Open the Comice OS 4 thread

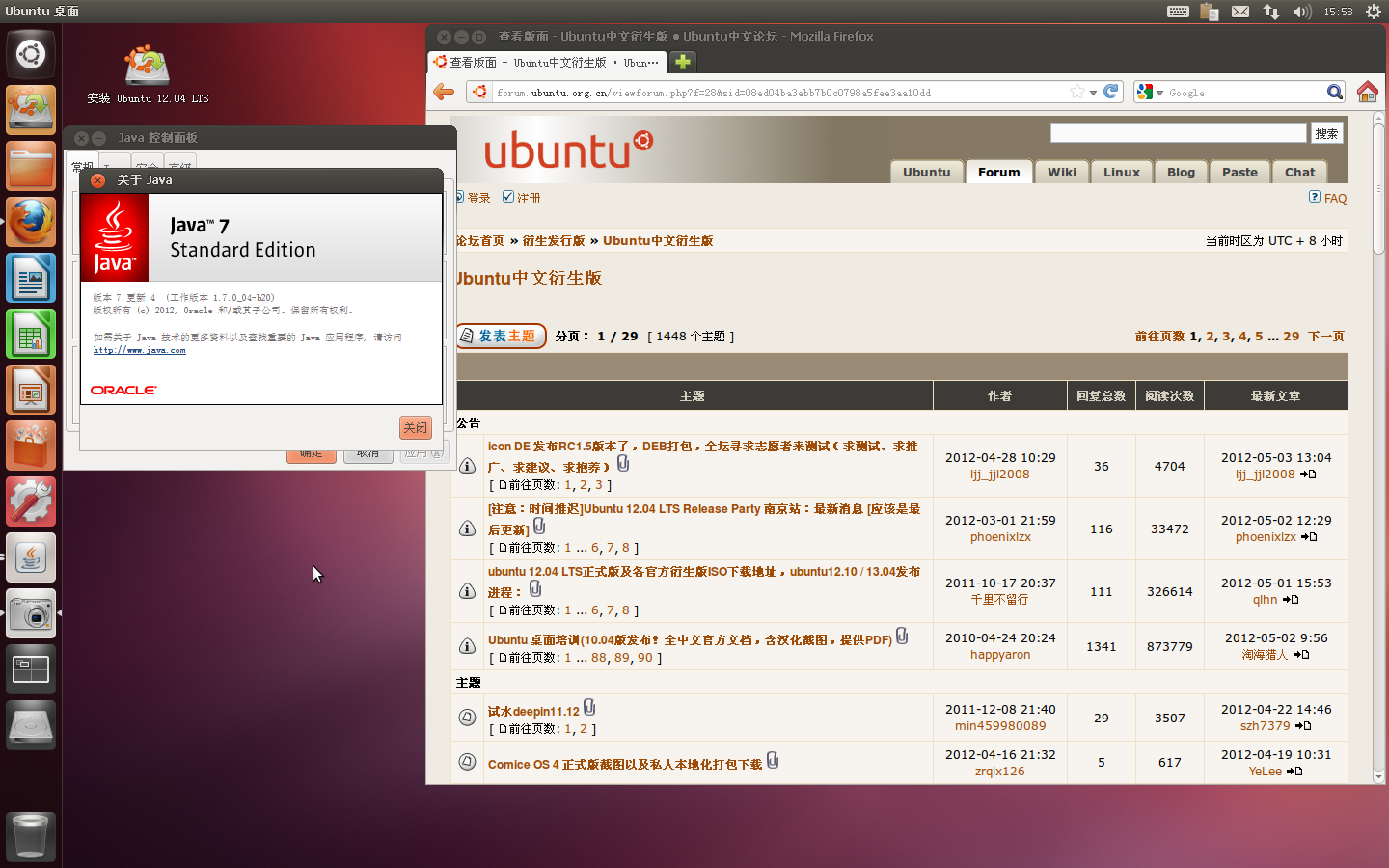(x=625, y=764)
